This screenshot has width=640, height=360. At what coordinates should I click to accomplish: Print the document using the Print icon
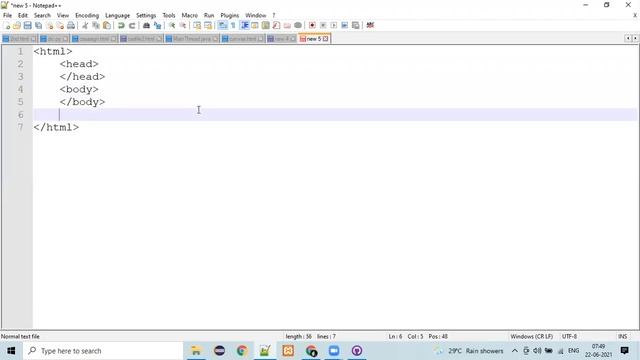pos(71,25)
